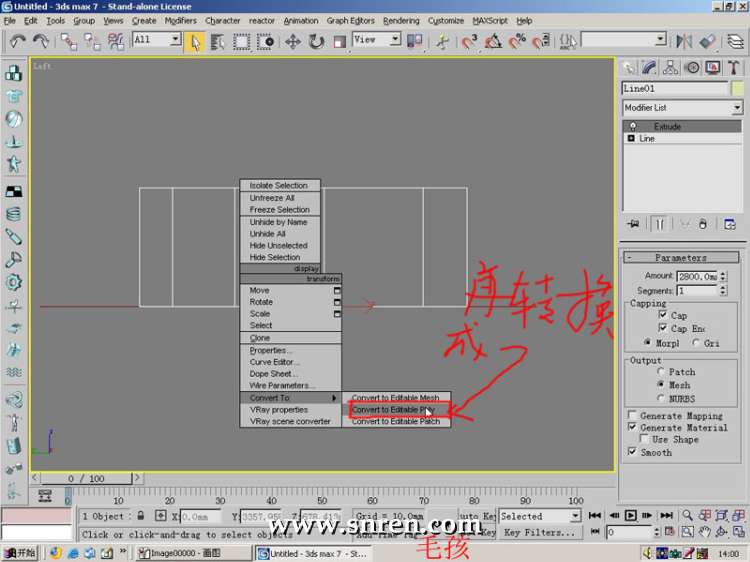Click the Windows Start button
The height and width of the screenshot is (562, 750).
tap(21, 553)
